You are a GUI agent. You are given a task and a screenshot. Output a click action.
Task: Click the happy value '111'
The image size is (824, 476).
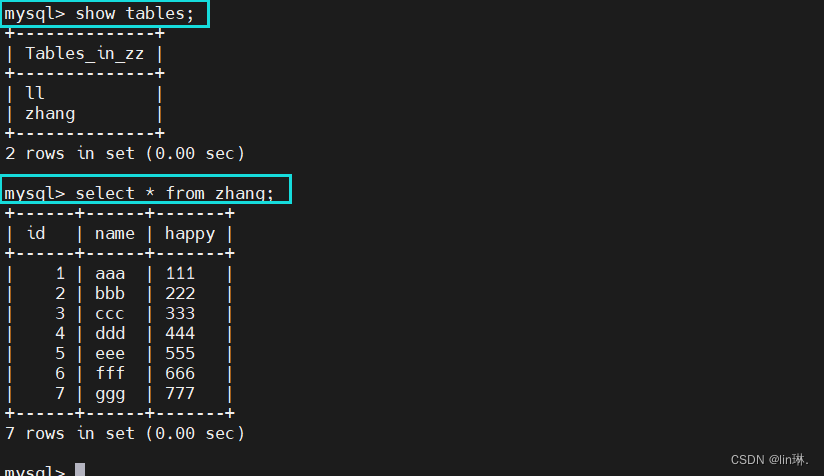tap(180, 273)
